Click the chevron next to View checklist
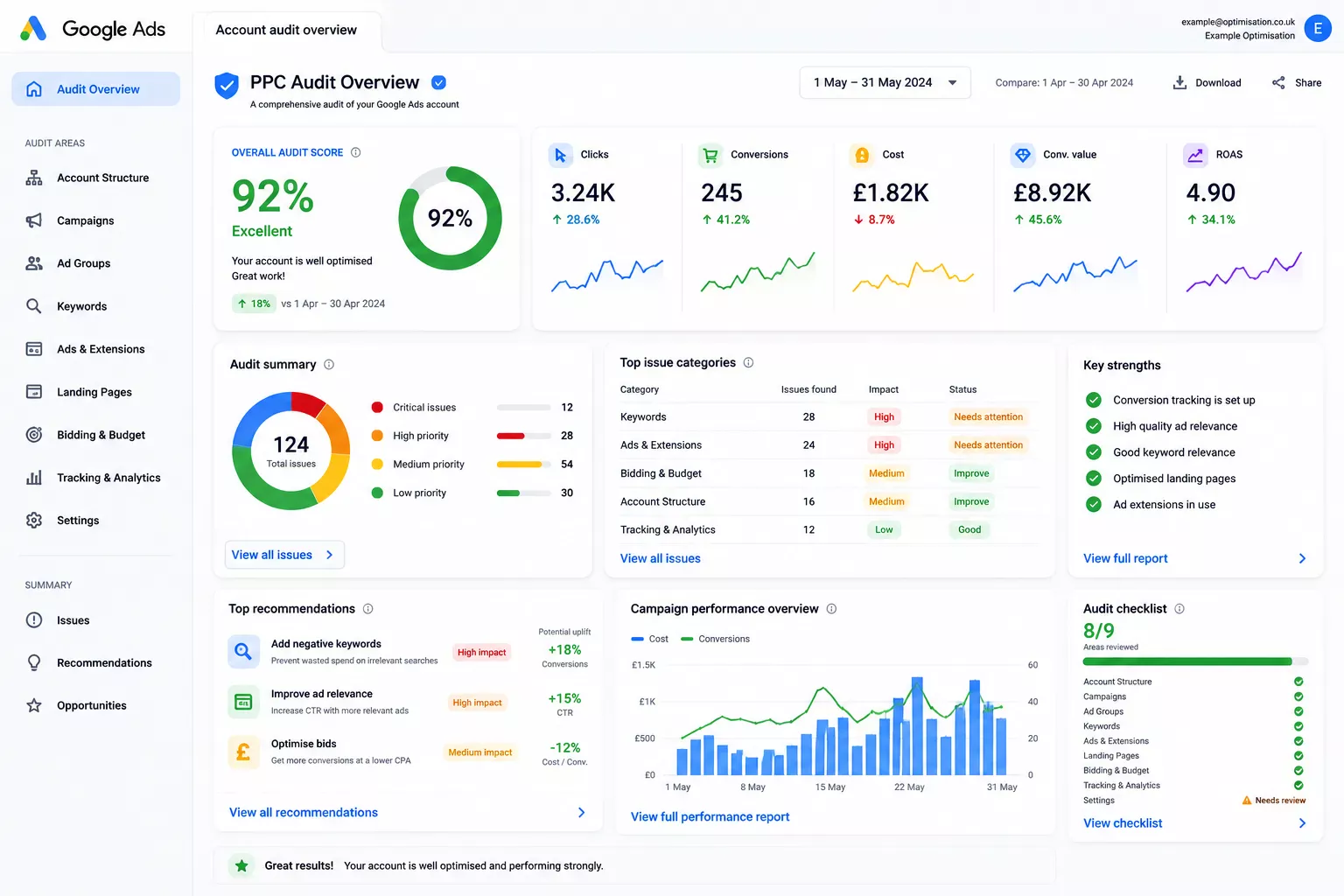 tap(1302, 823)
